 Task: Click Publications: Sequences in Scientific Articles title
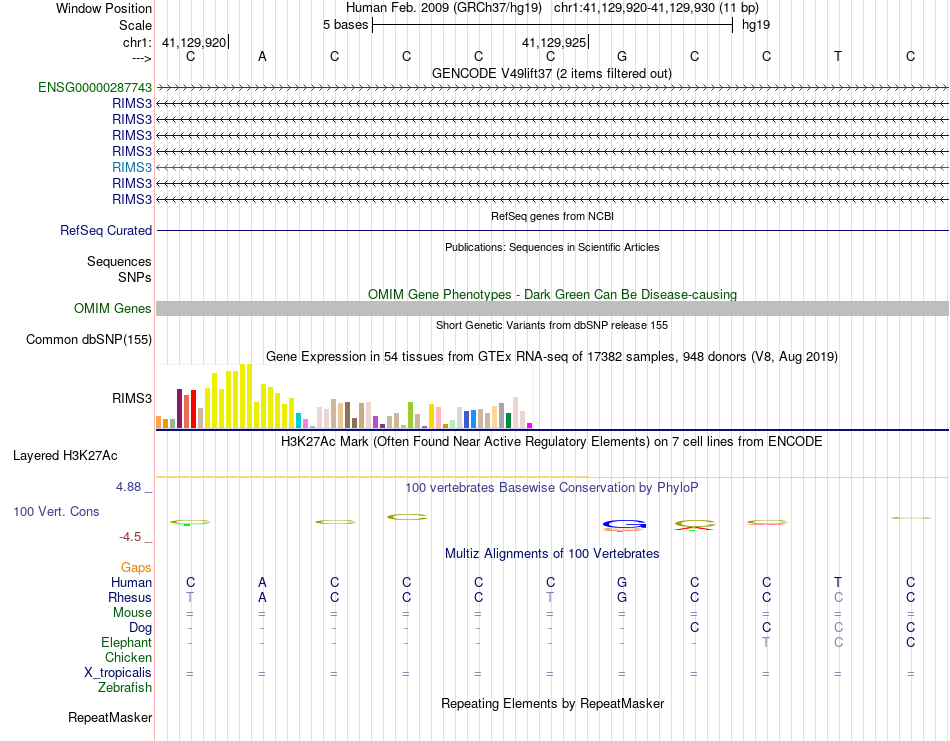(552, 247)
